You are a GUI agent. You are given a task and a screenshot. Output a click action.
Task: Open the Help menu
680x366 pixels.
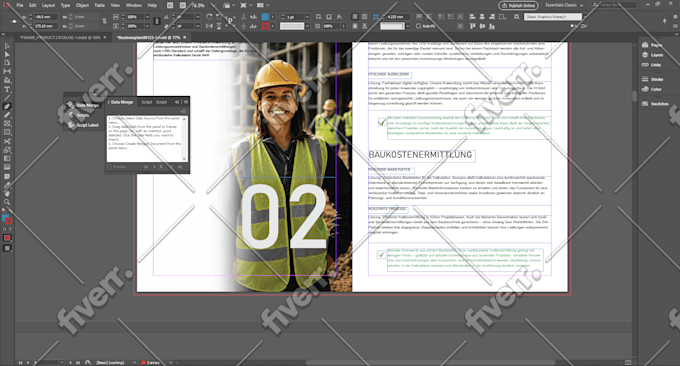pos(152,5)
